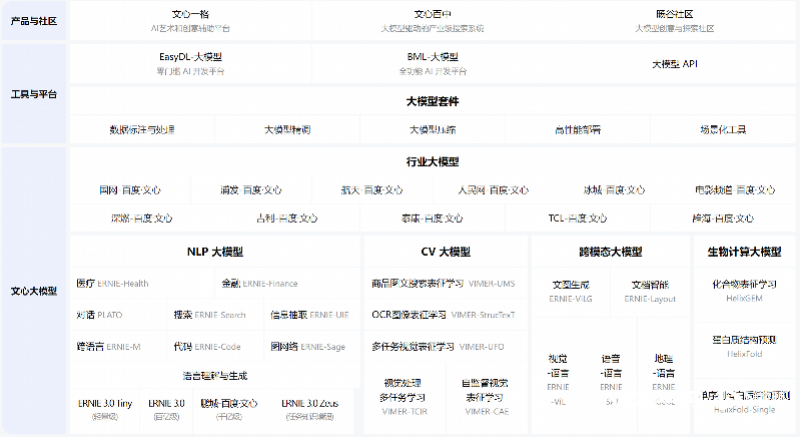
Task: Click the 视觉处理多任务学习 VIMER-TCIR cell
Action: pos(405,397)
